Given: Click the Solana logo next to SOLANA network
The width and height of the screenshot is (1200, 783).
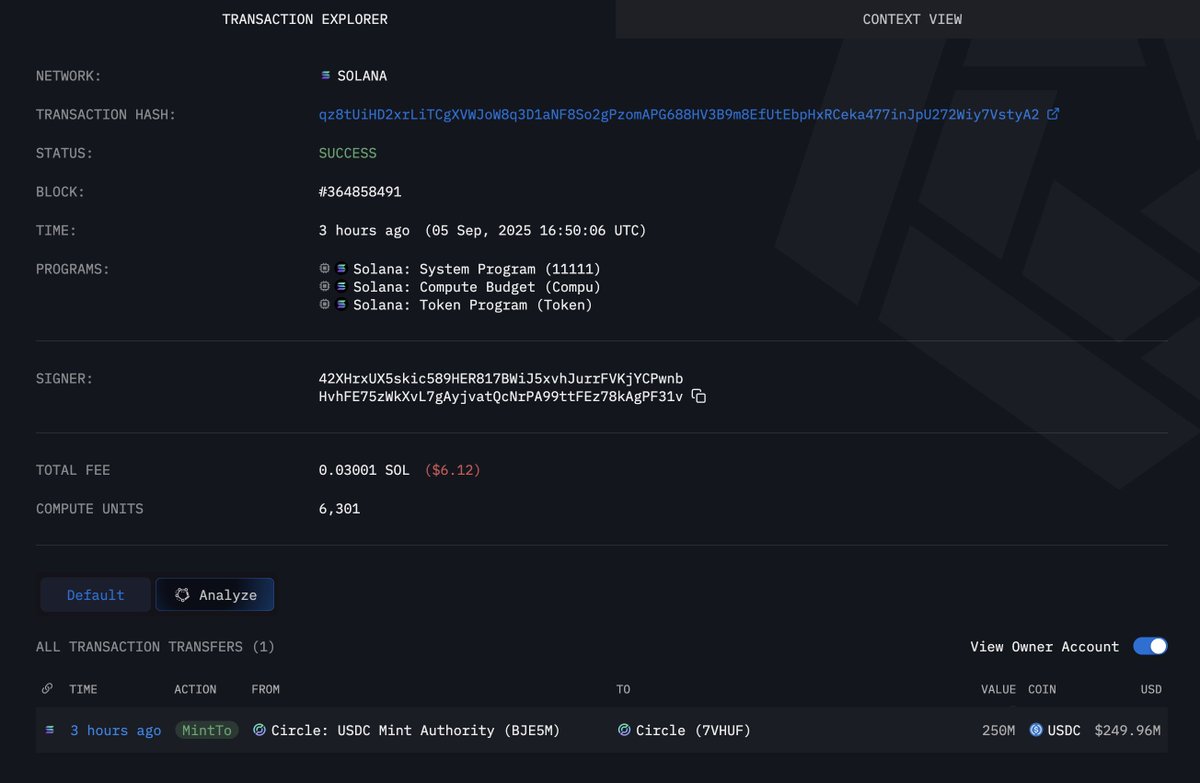Looking at the screenshot, I should click(x=325, y=76).
